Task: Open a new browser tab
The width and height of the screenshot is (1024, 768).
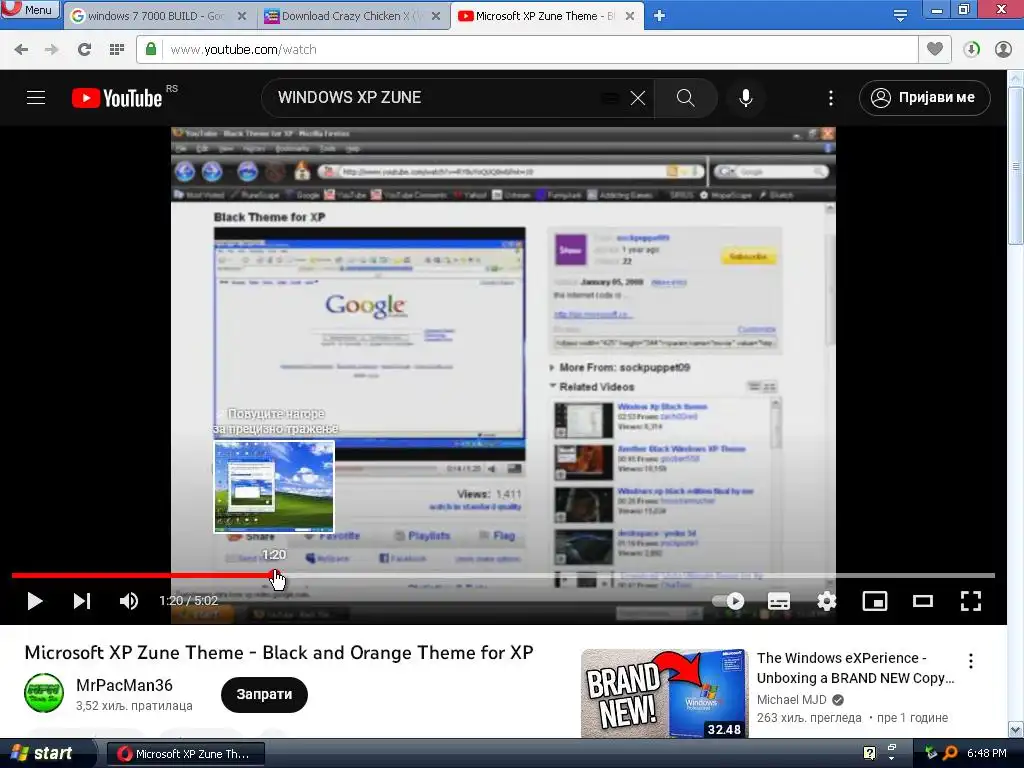Action: coord(659,16)
